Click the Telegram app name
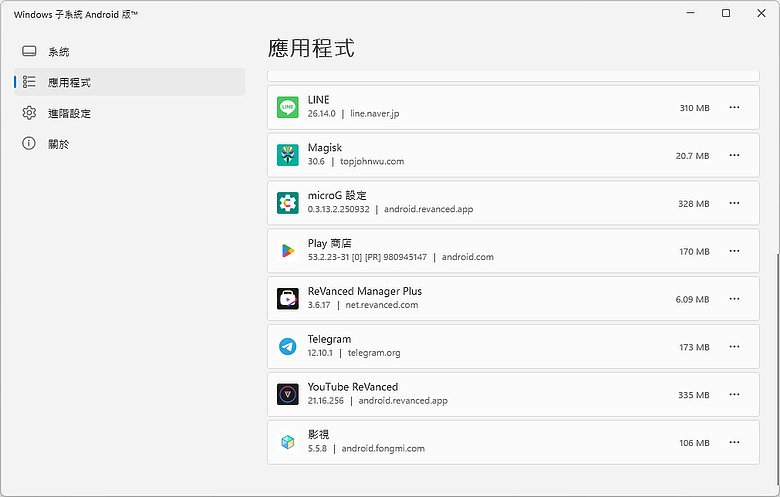This screenshot has height=497, width=780. [329, 339]
